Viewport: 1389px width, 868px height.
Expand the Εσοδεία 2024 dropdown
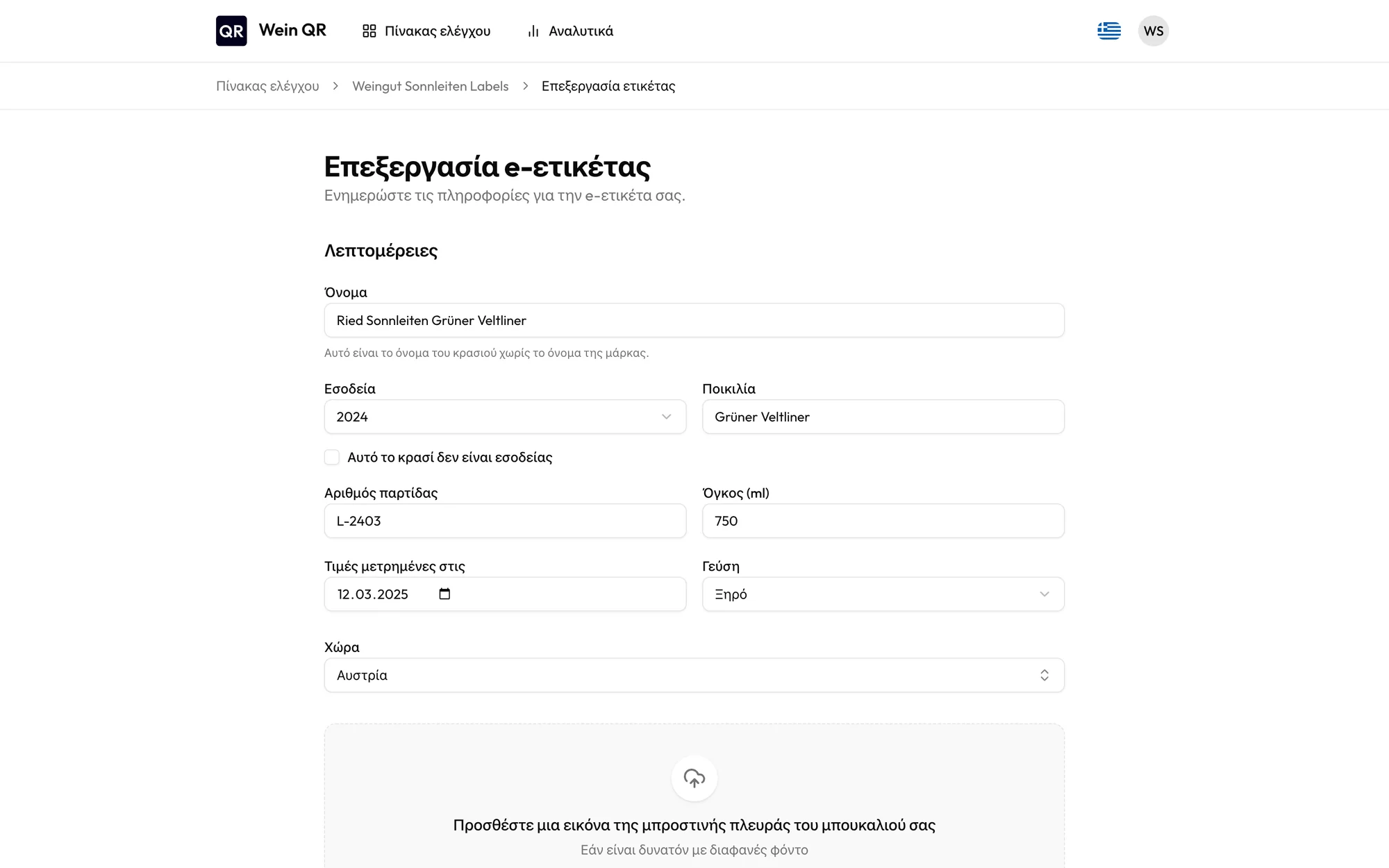click(x=505, y=417)
